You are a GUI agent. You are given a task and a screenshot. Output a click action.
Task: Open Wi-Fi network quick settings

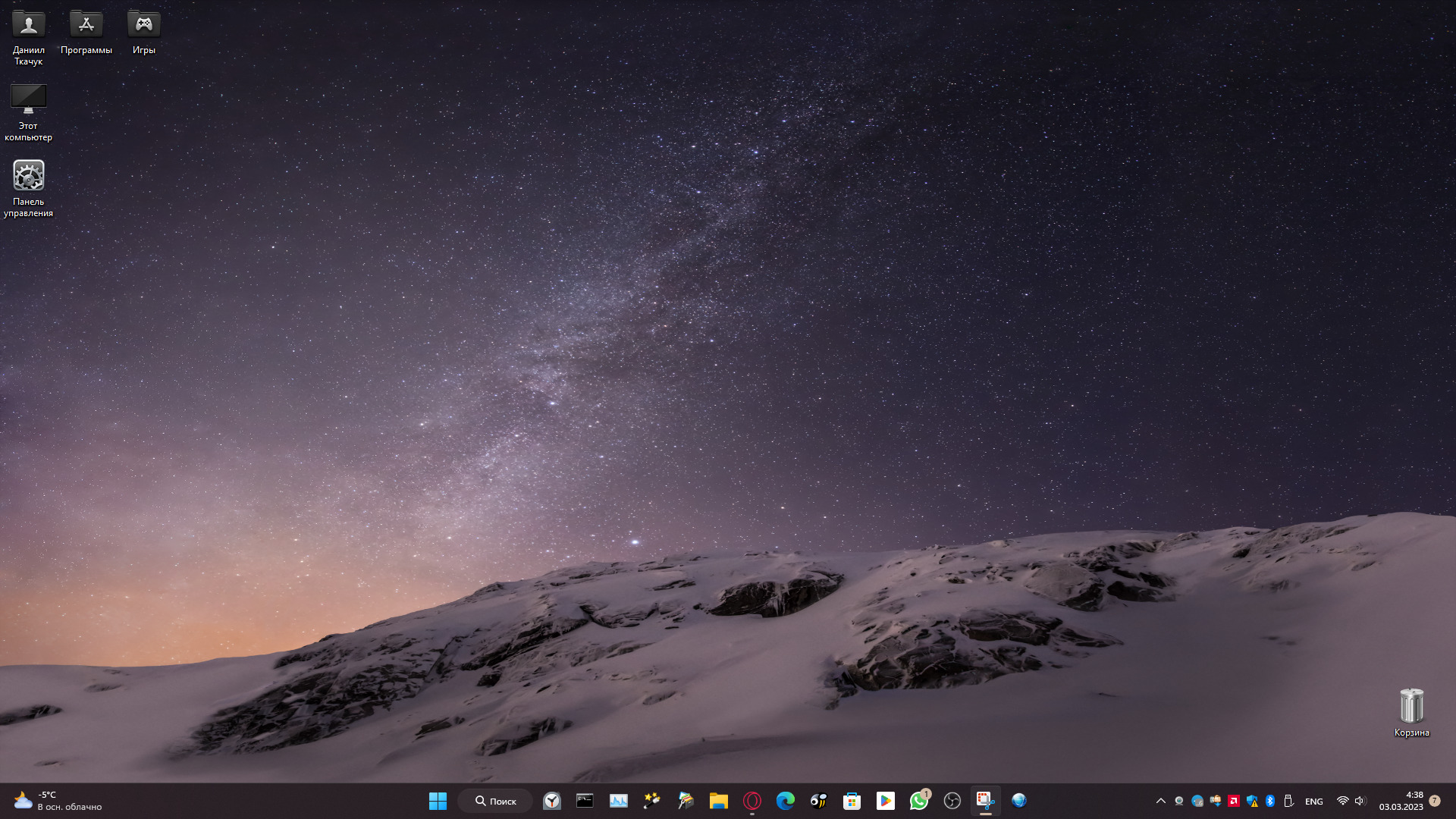point(1342,801)
